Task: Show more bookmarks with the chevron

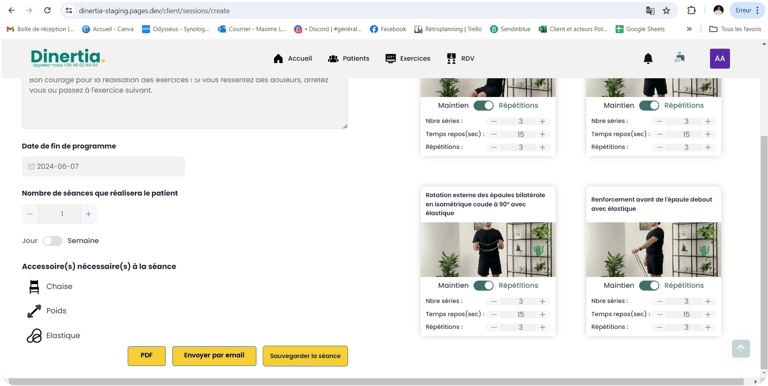Action: pos(689,29)
